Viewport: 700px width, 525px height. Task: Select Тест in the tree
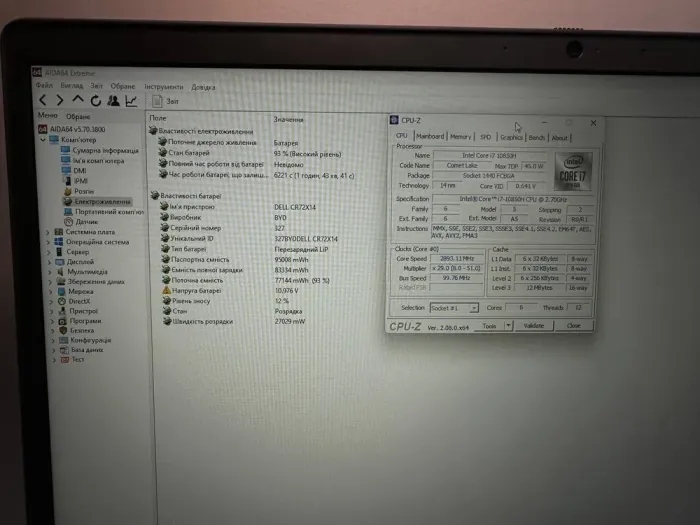78,359
